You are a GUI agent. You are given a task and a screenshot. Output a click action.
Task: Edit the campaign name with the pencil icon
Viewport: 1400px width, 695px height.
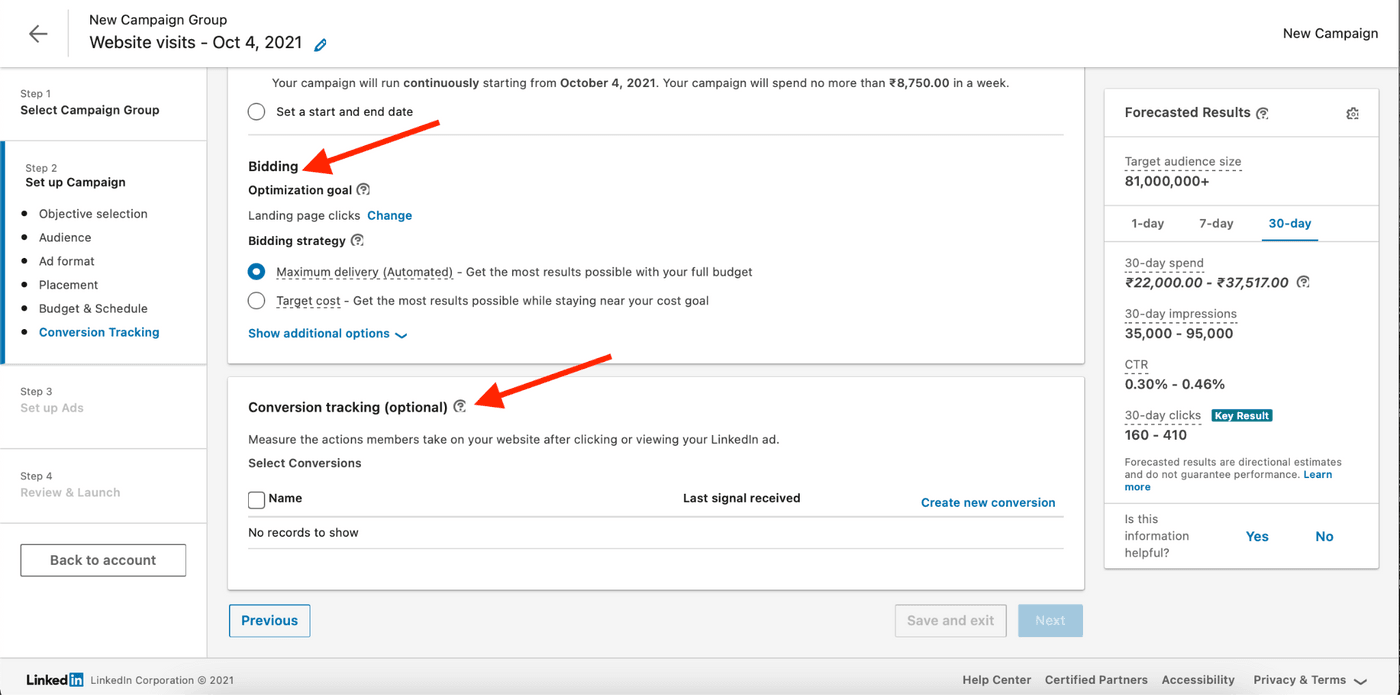tap(320, 44)
